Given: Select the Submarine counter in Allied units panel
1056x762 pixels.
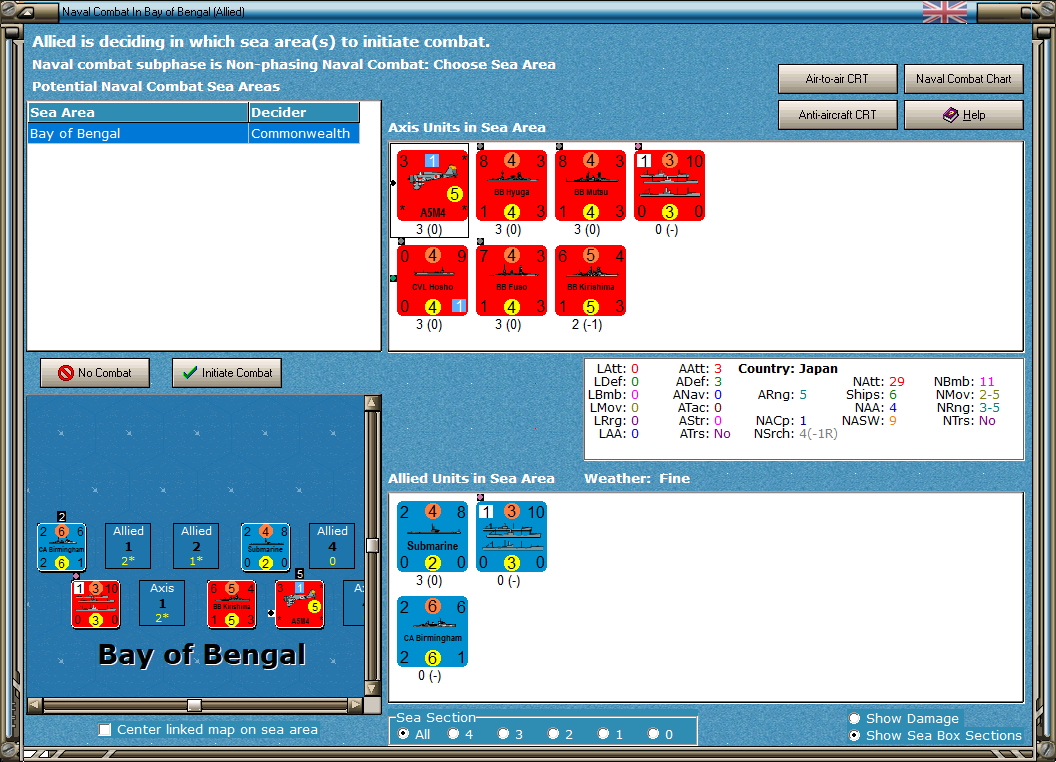Looking at the screenshot, I should (432, 536).
